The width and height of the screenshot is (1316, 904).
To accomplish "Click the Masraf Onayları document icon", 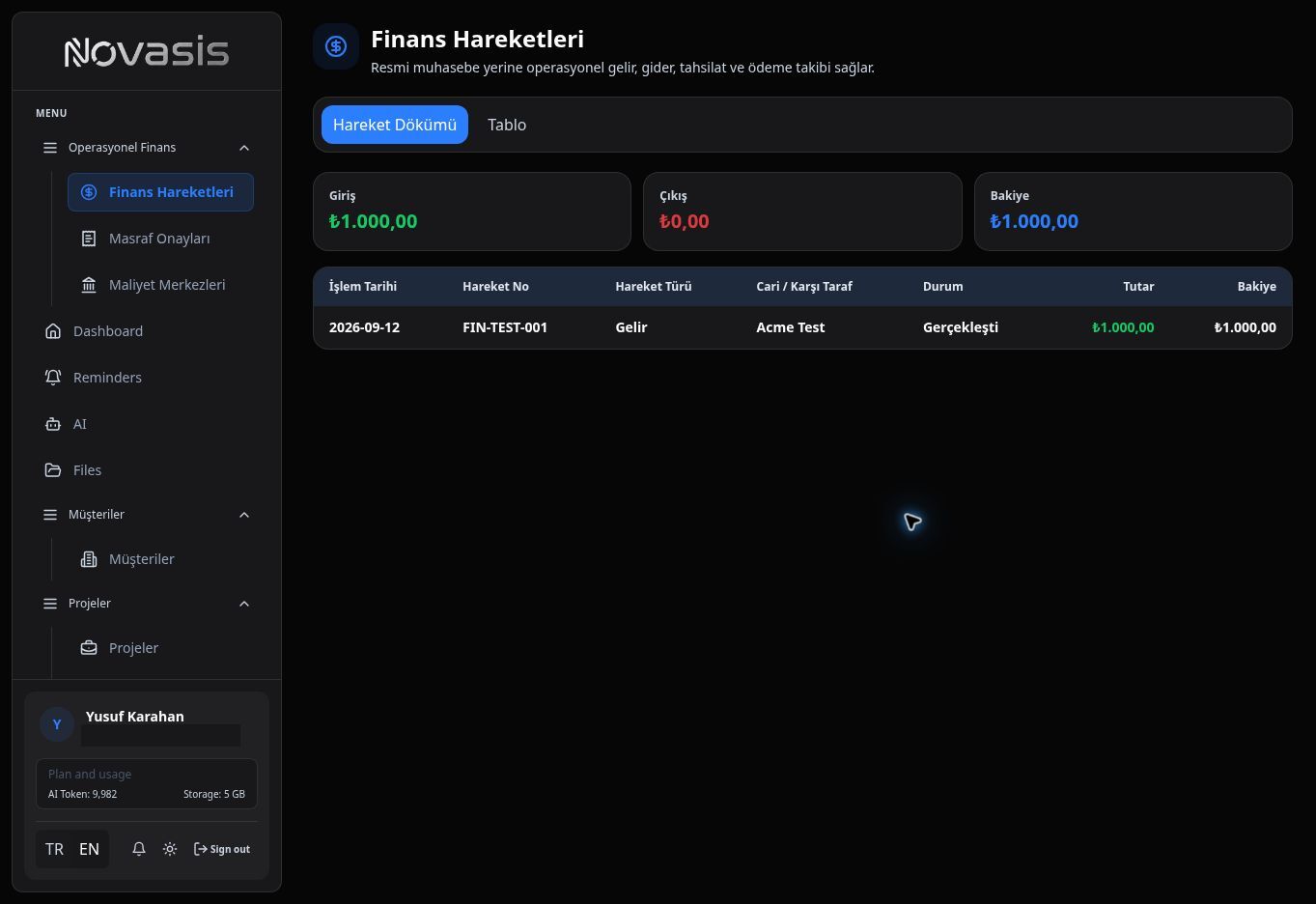I will pyautogui.click(x=89, y=239).
